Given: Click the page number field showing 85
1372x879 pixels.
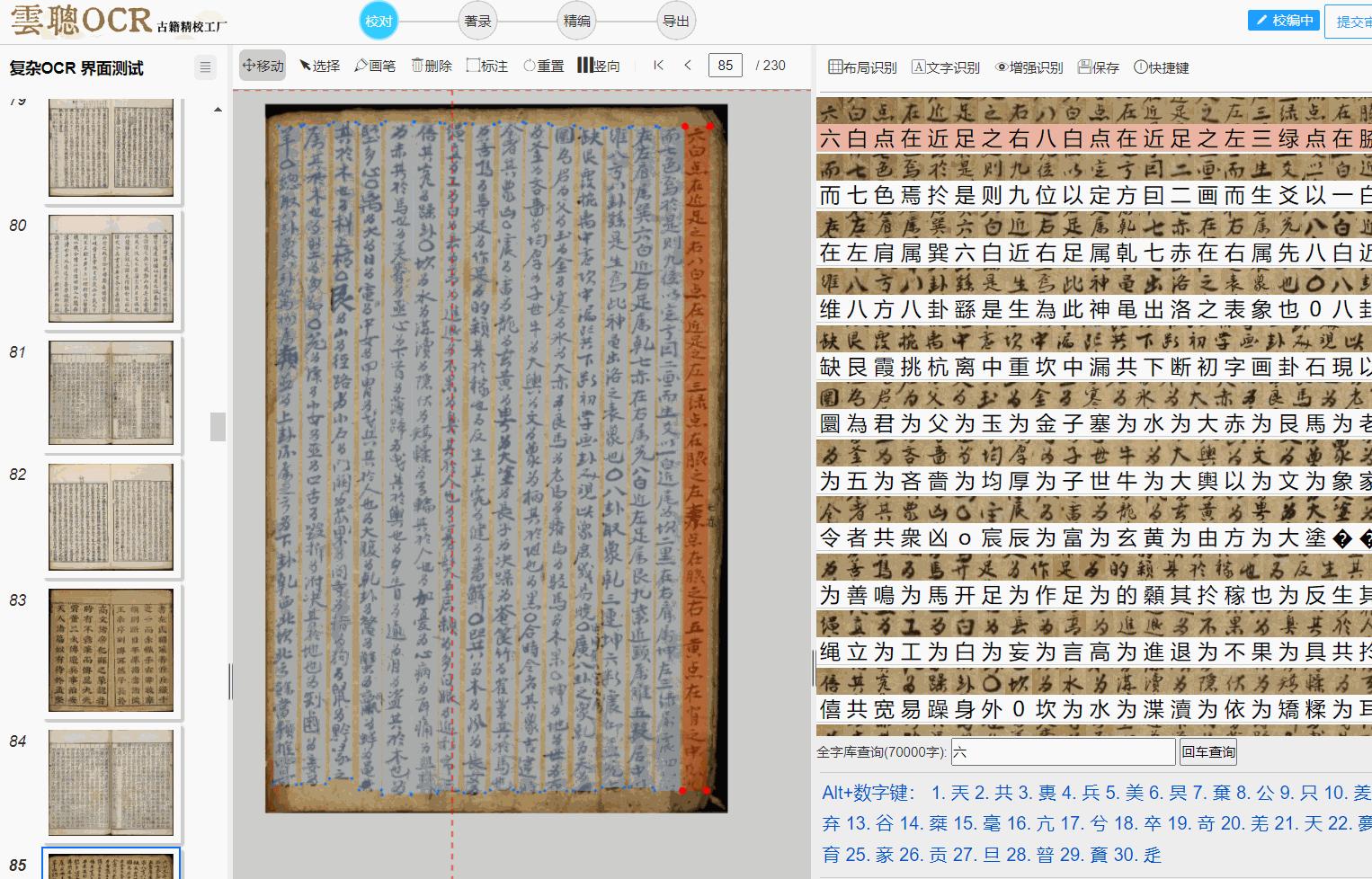Looking at the screenshot, I should [x=726, y=65].
